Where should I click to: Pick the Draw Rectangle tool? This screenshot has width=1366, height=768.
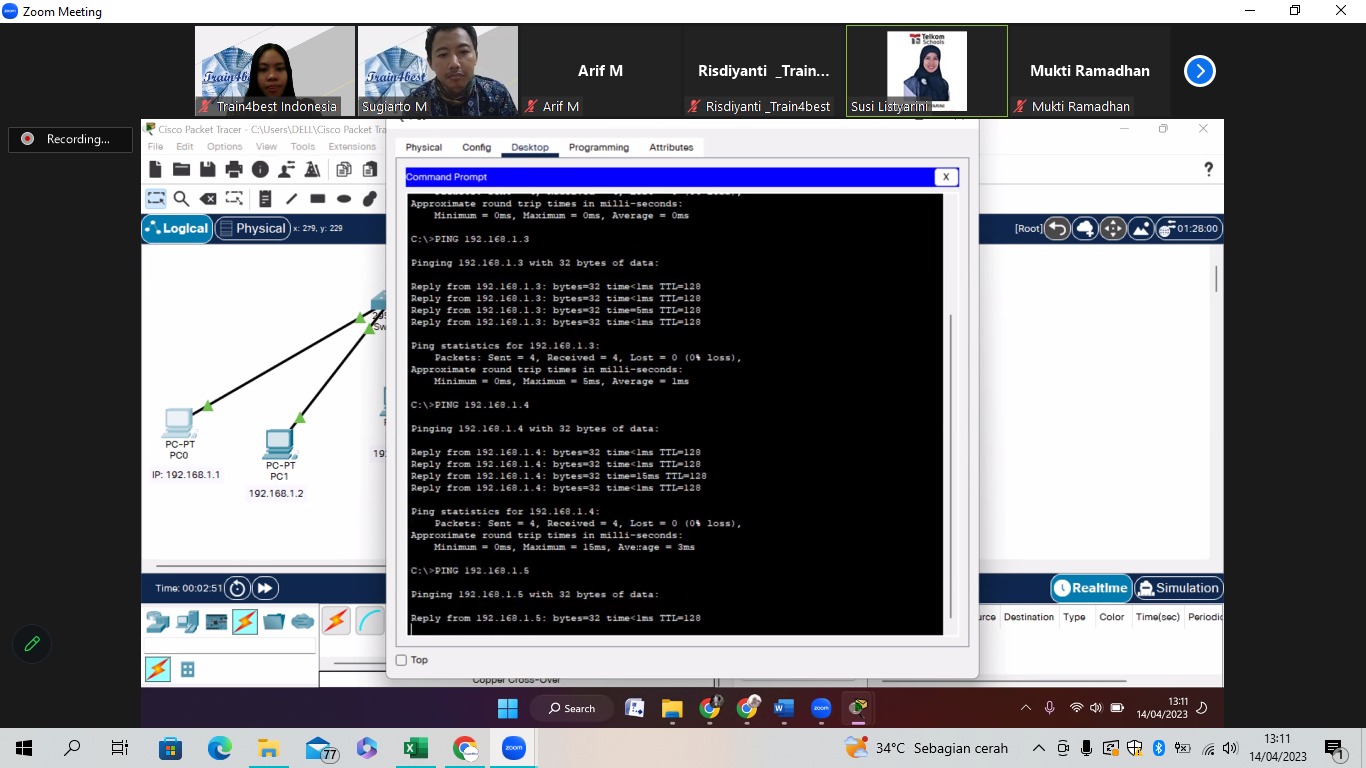317,199
